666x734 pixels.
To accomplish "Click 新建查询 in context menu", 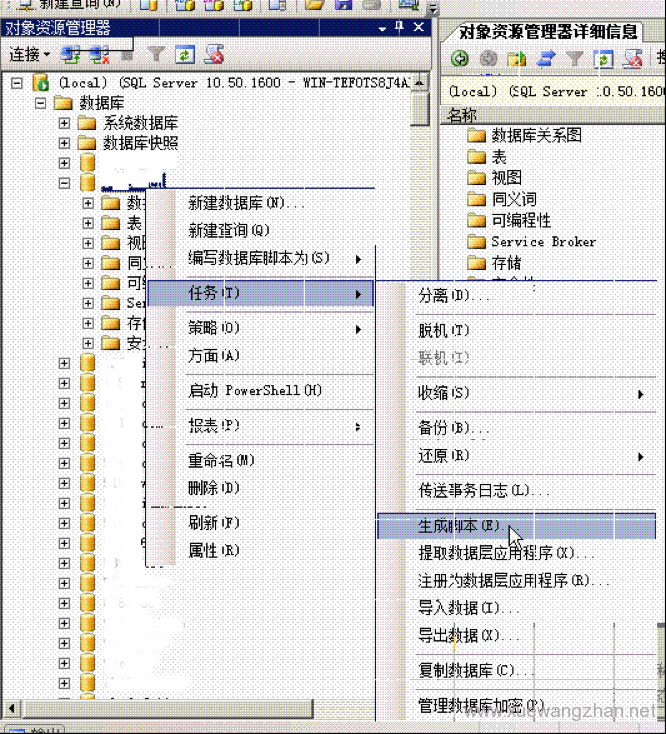I will coord(229,230).
